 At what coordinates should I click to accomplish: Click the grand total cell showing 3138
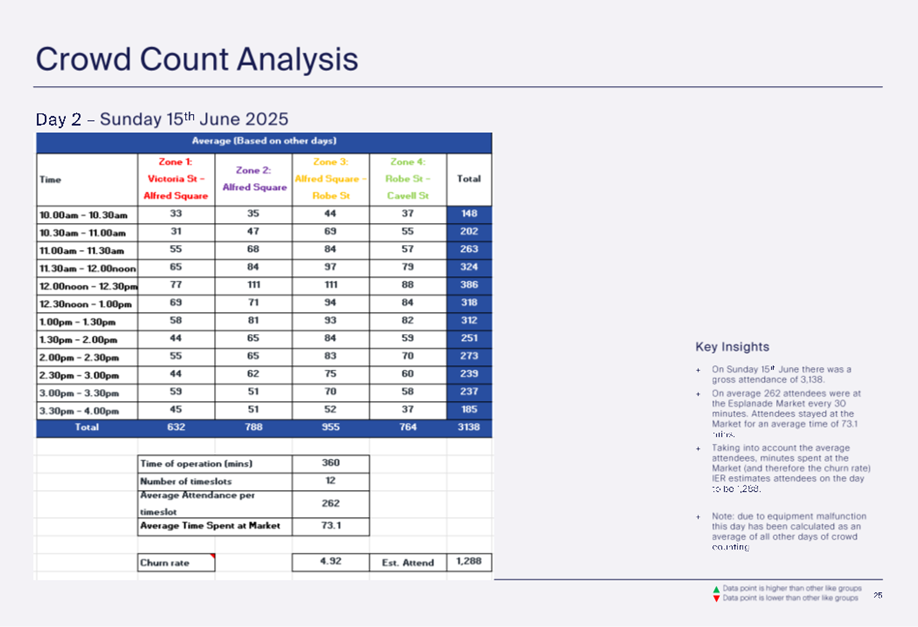coord(469,427)
